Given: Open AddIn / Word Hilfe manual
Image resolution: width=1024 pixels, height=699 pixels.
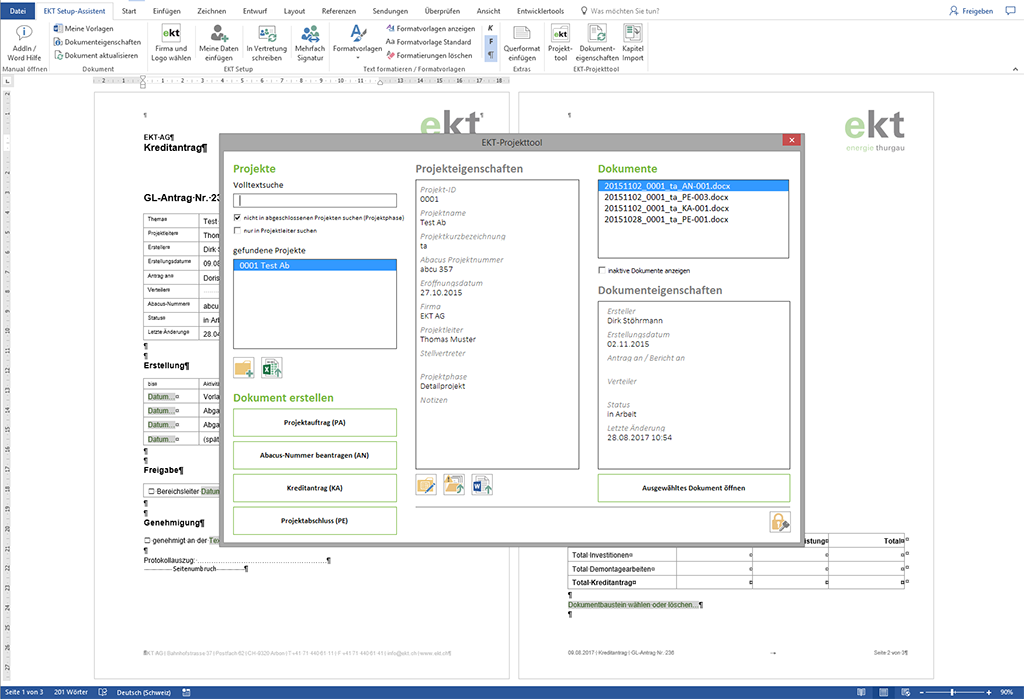Looking at the screenshot, I should [24, 43].
